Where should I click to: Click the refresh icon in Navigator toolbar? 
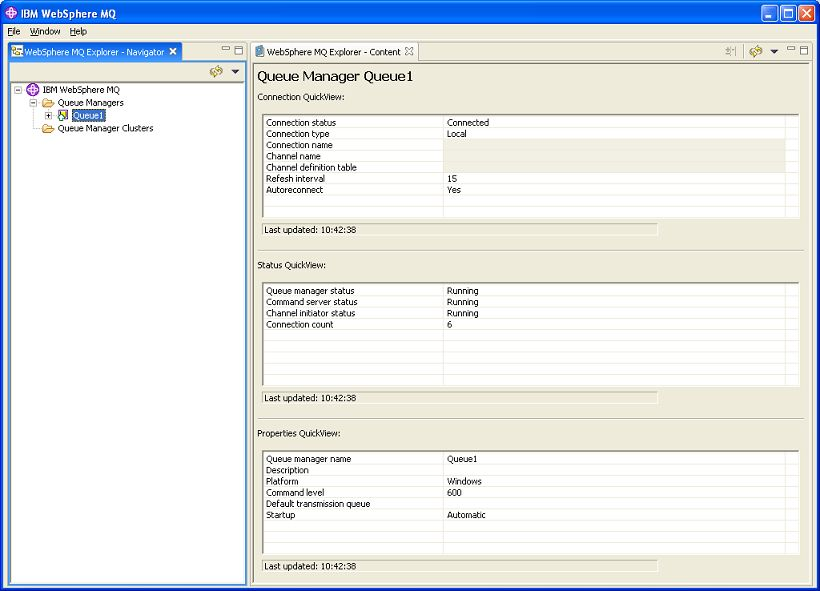tap(216, 71)
